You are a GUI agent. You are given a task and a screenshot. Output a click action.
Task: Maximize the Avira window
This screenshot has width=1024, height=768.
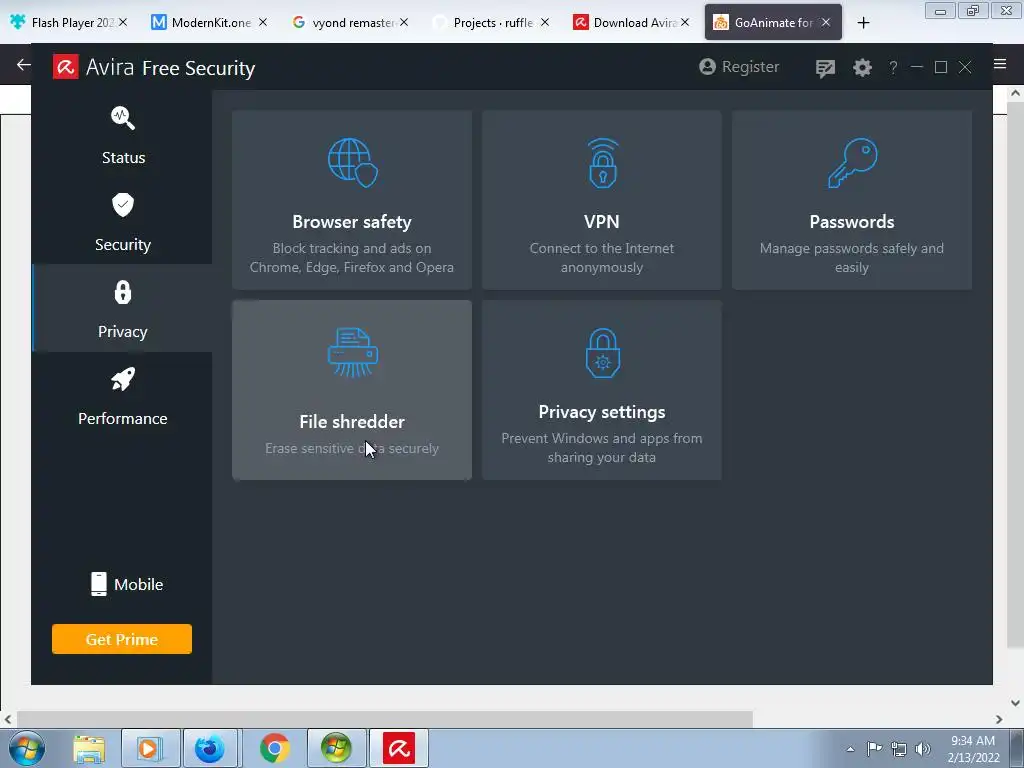pos(941,67)
